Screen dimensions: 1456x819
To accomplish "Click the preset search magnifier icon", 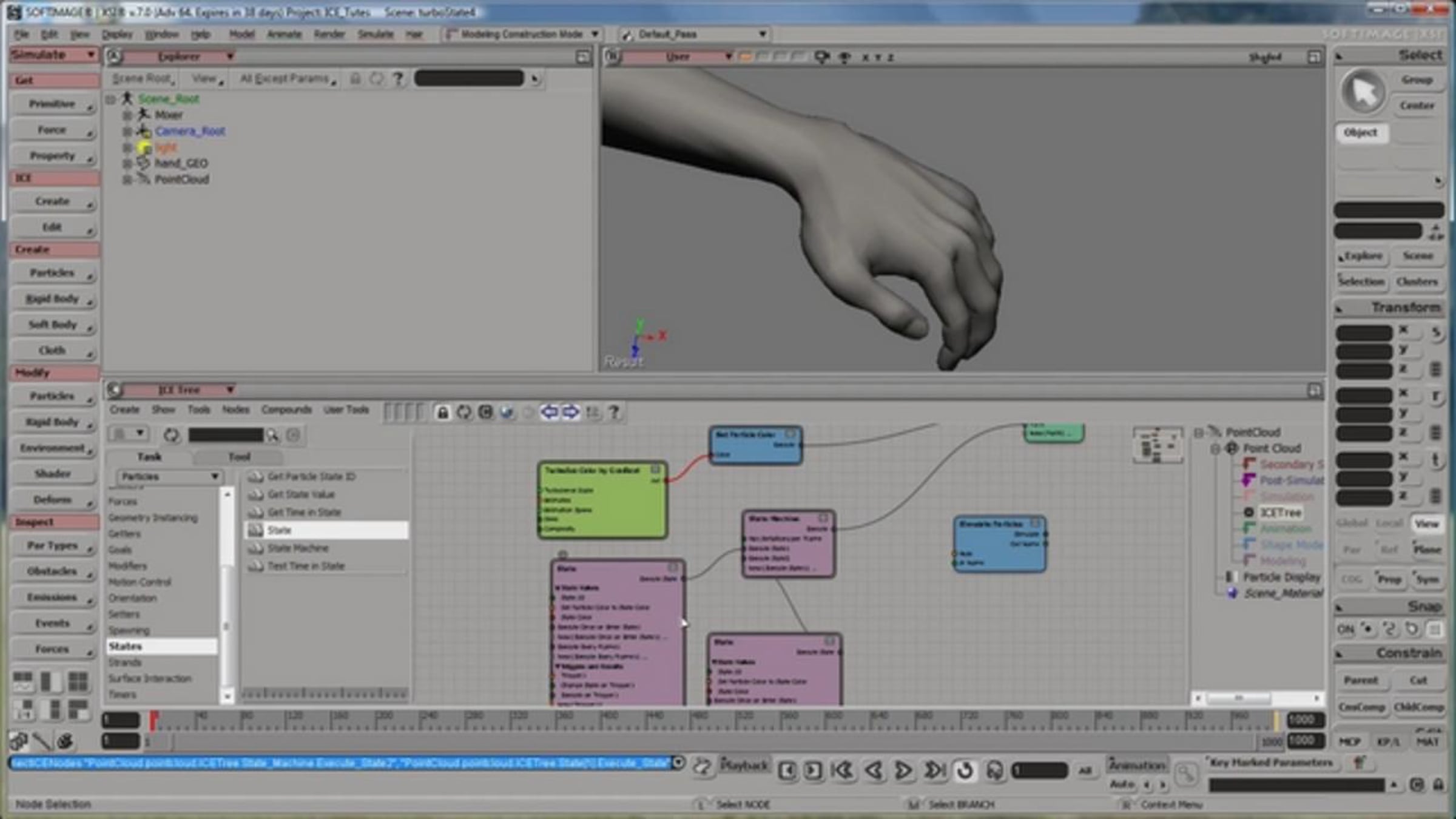I will [272, 435].
